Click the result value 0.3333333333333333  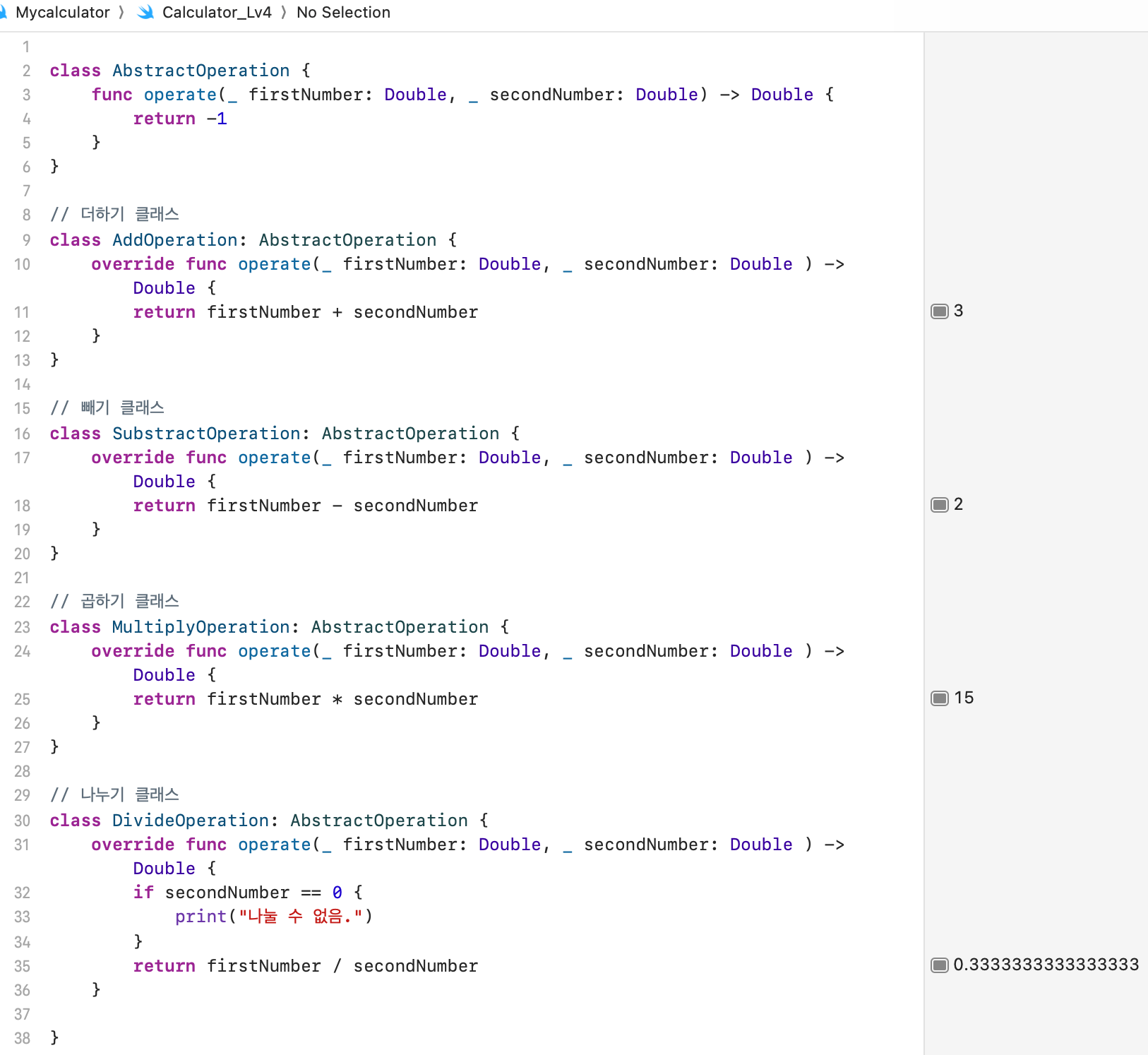click(x=1046, y=965)
